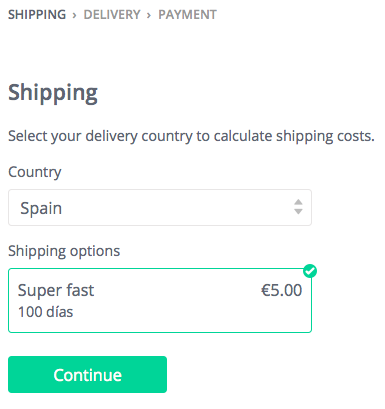The width and height of the screenshot is (385, 409).
Task: Click the chevron between SHIPPING and DELIVERY
Action: pos(74,15)
